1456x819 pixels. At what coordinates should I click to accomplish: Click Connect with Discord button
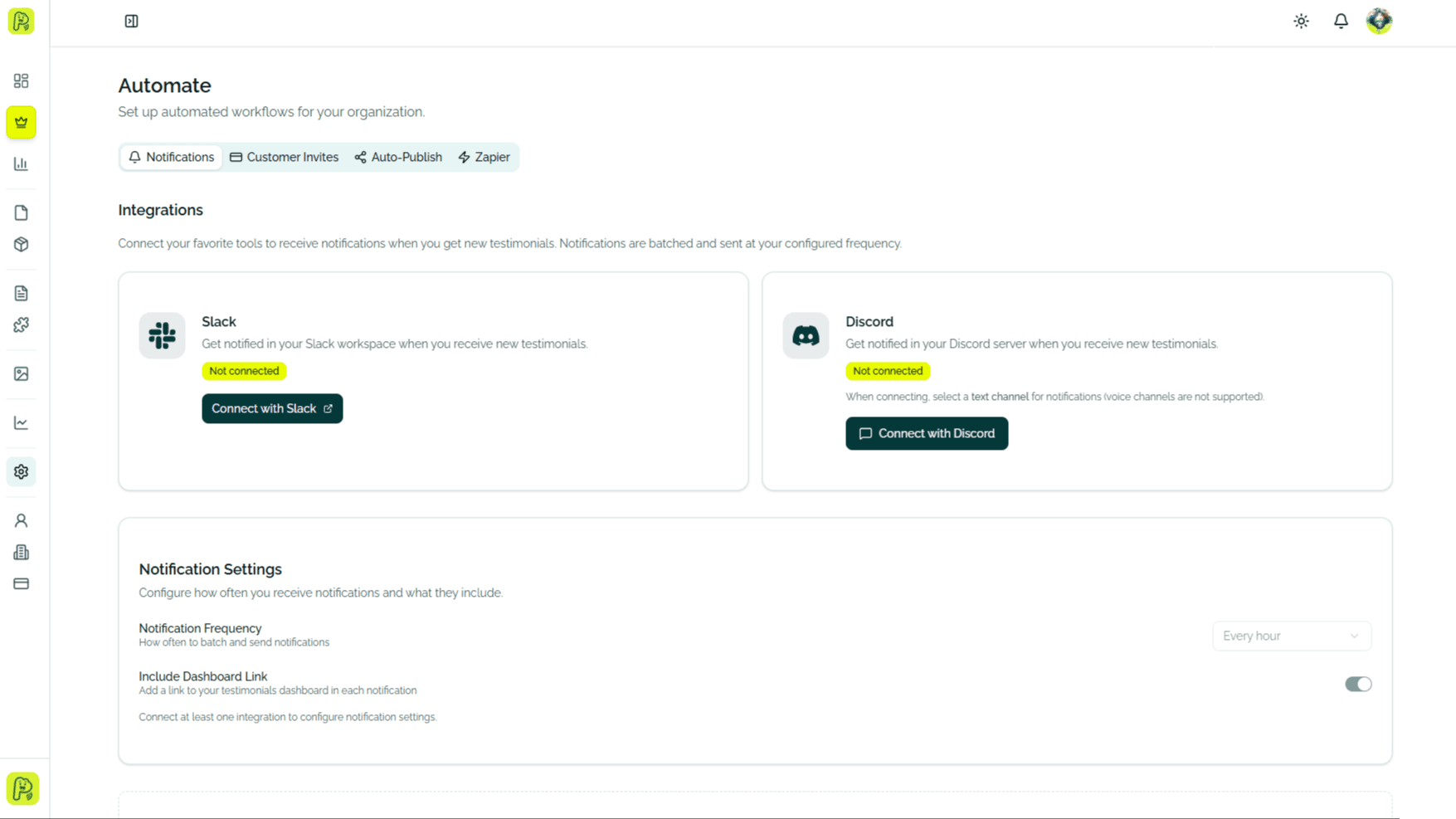(927, 433)
